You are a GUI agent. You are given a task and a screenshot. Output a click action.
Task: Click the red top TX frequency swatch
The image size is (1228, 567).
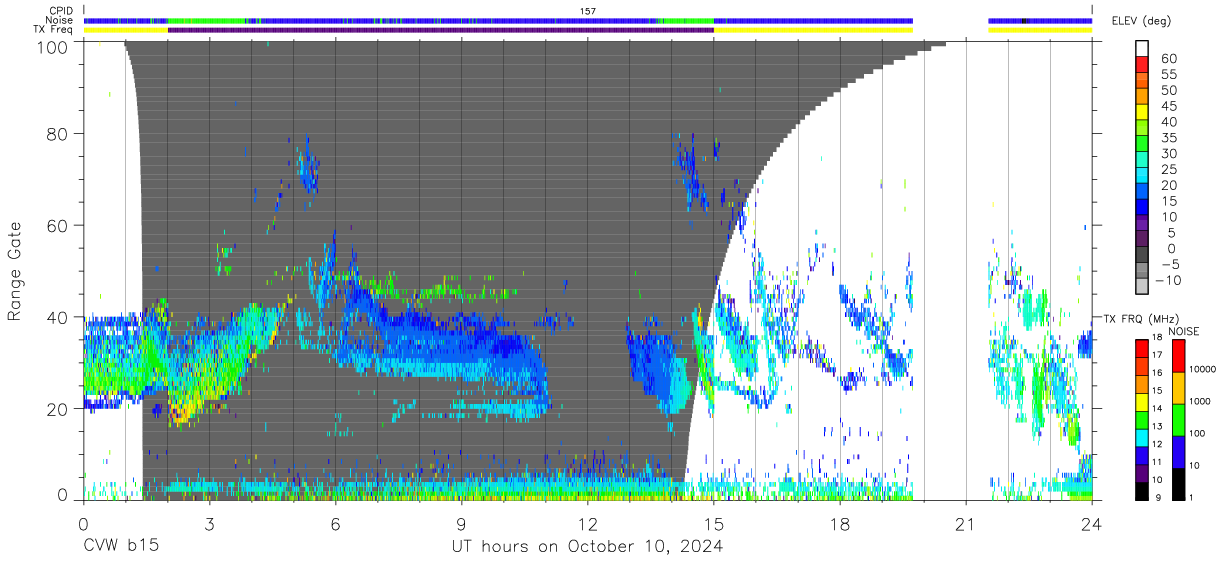(1142, 348)
